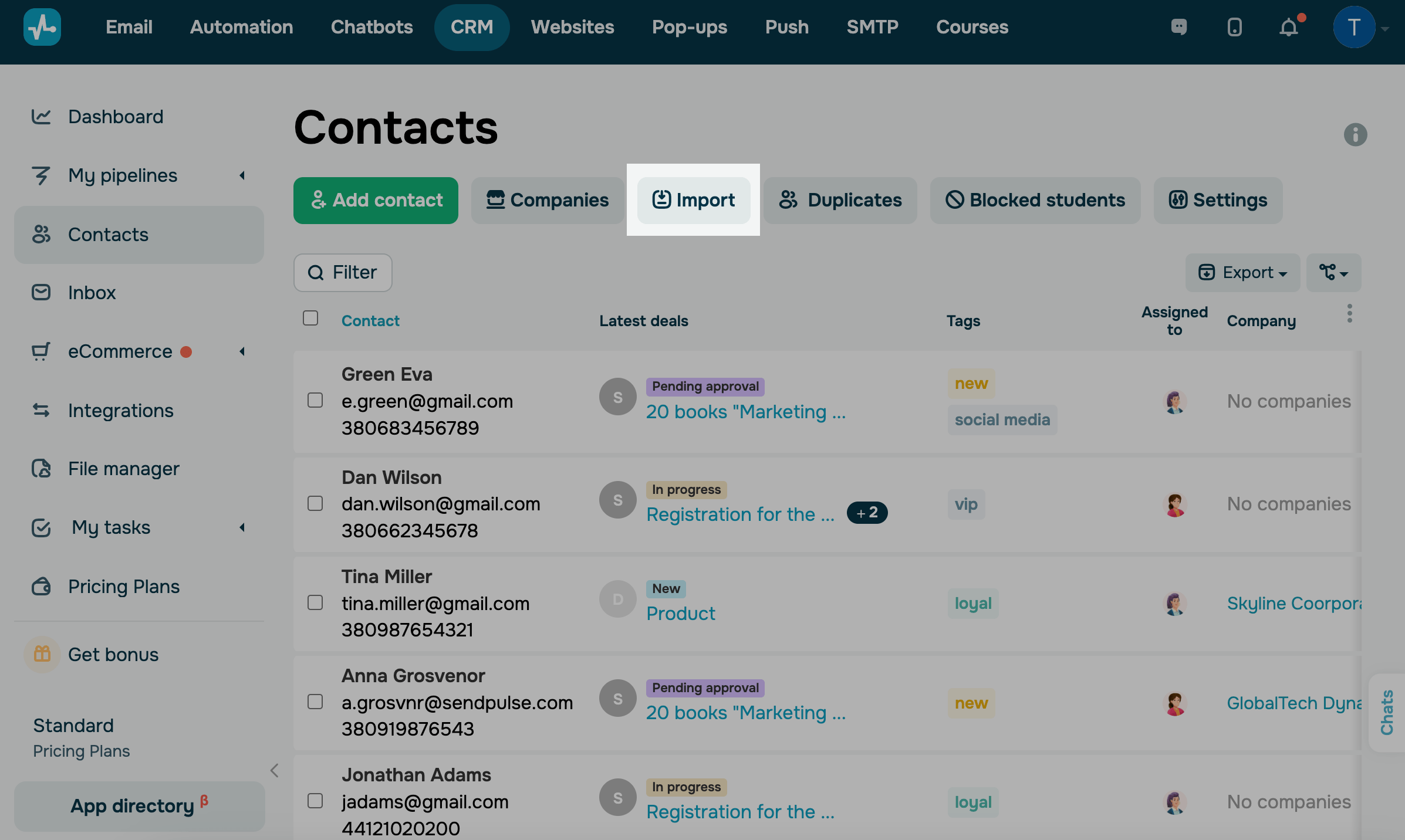The width and height of the screenshot is (1405, 840).
Task: Click the social media tag on Green Eva
Action: 1002,420
